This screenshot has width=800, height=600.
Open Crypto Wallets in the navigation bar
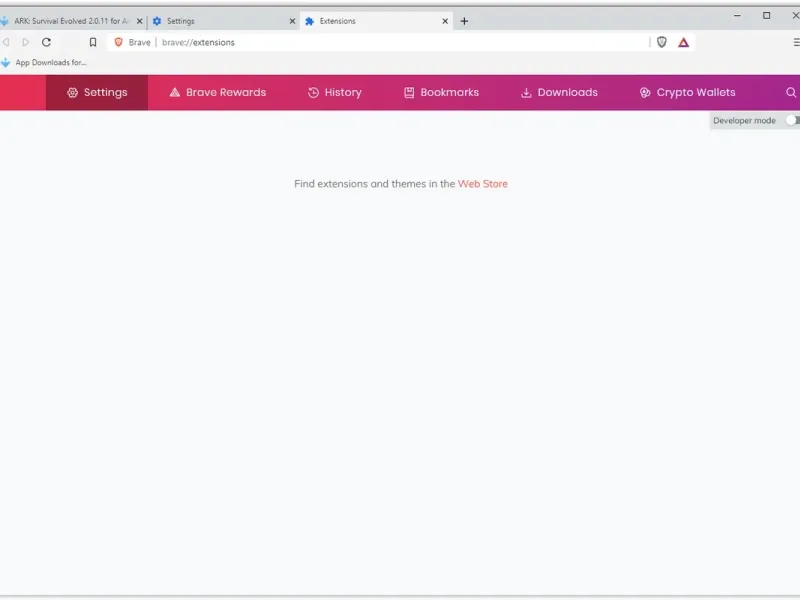687,92
